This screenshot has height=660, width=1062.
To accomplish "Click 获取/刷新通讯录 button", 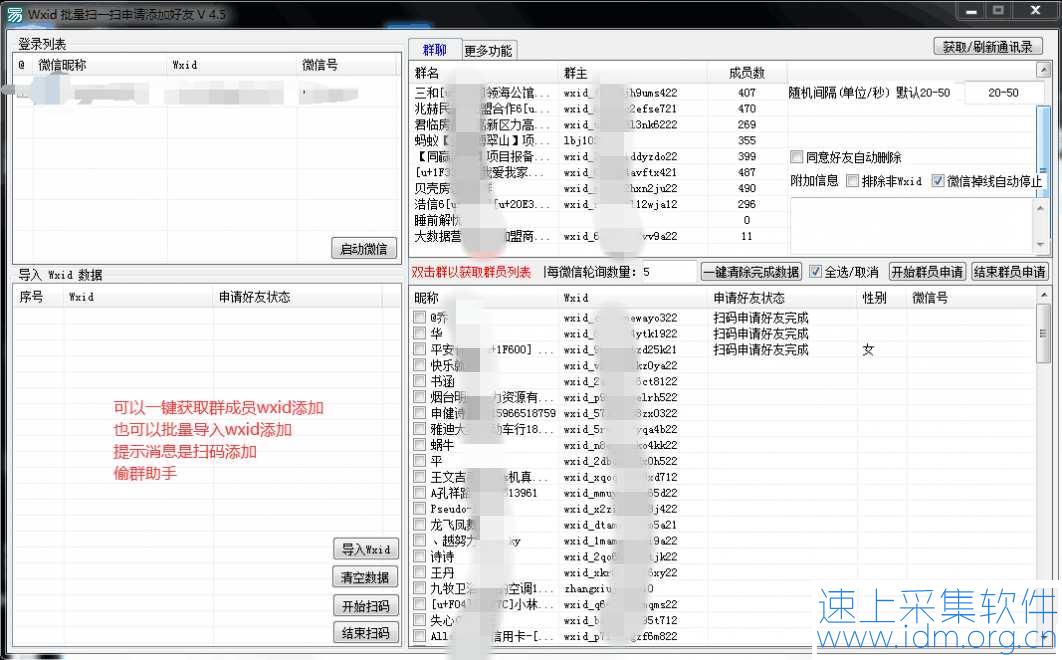I will (x=987, y=47).
